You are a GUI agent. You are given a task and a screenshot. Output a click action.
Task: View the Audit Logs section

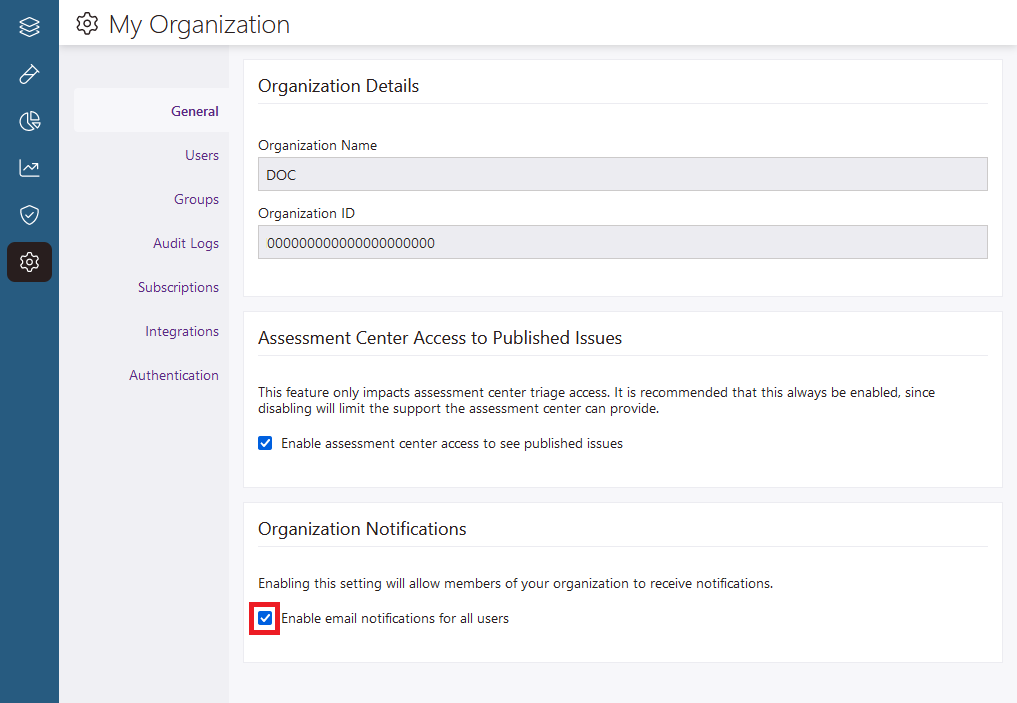(x=186, y=243)
